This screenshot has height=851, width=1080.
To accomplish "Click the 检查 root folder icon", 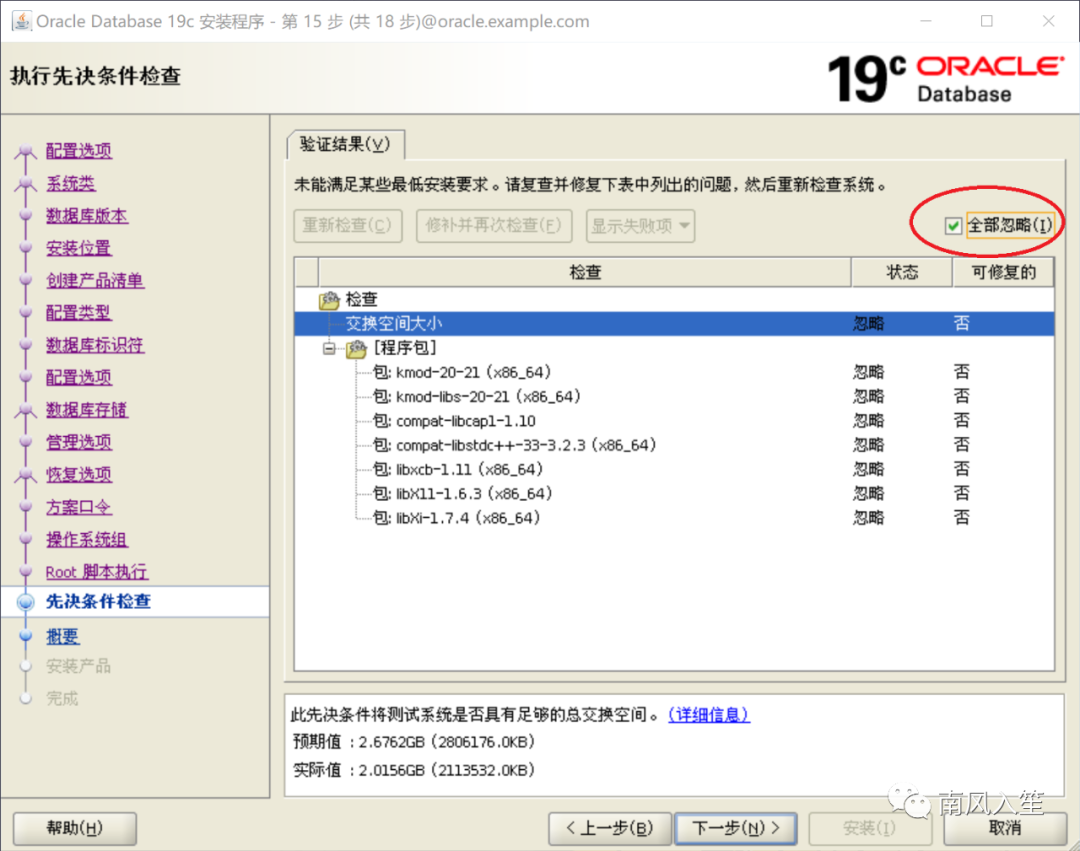I will 329,300.
